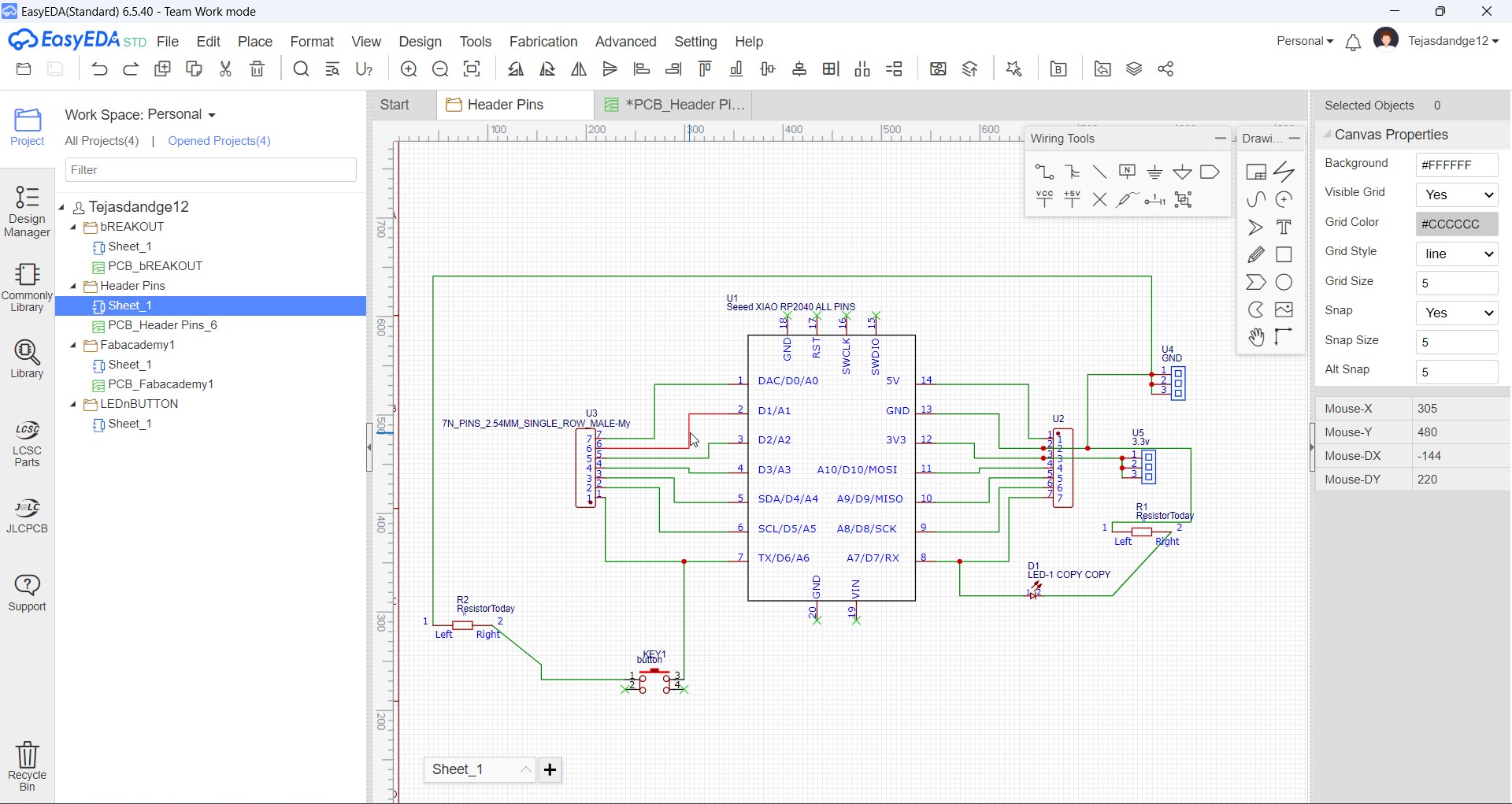
Task: Activate the Drag hand tool
Action: click(1258, 337)
